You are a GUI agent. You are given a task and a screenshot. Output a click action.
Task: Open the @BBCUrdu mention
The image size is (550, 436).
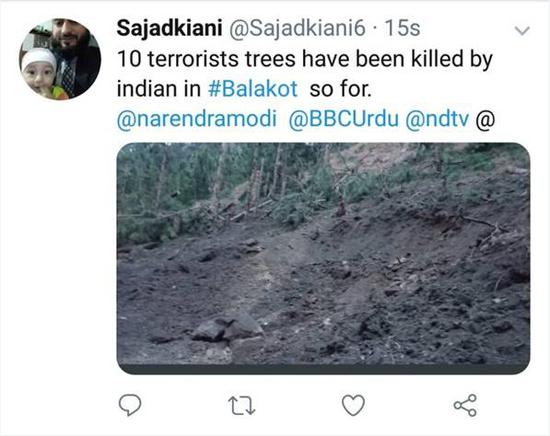[343, 119]
